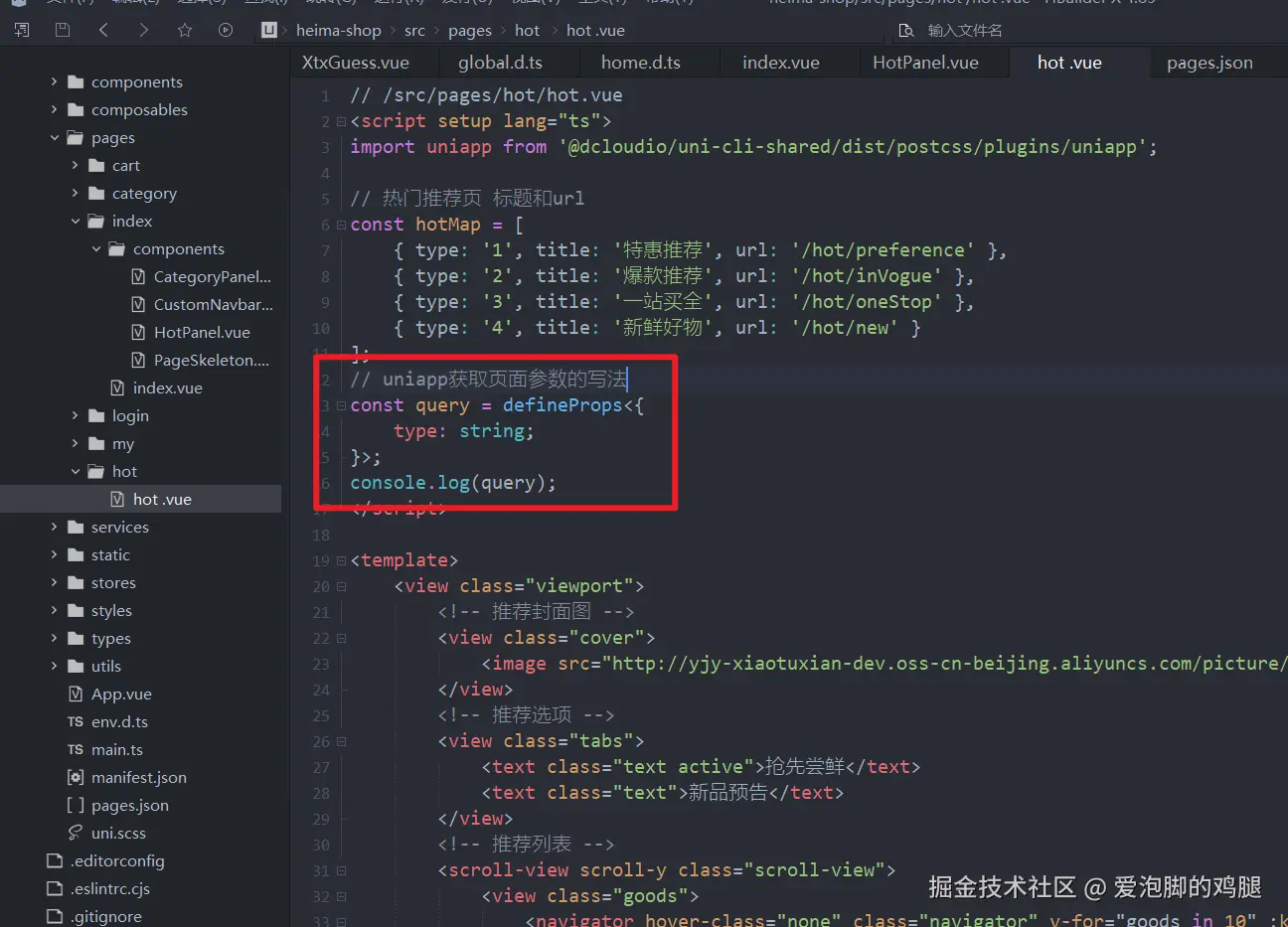Click the src breadcrumb segment

coord(414,31)
